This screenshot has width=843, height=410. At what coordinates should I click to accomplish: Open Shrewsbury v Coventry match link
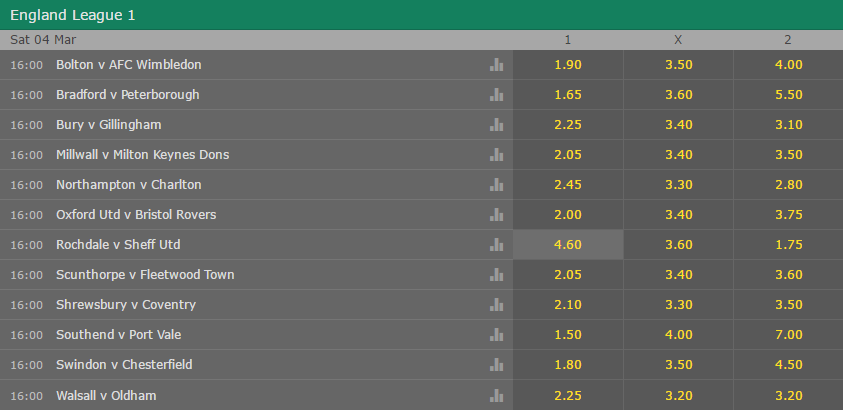click(x=126, y=305)
